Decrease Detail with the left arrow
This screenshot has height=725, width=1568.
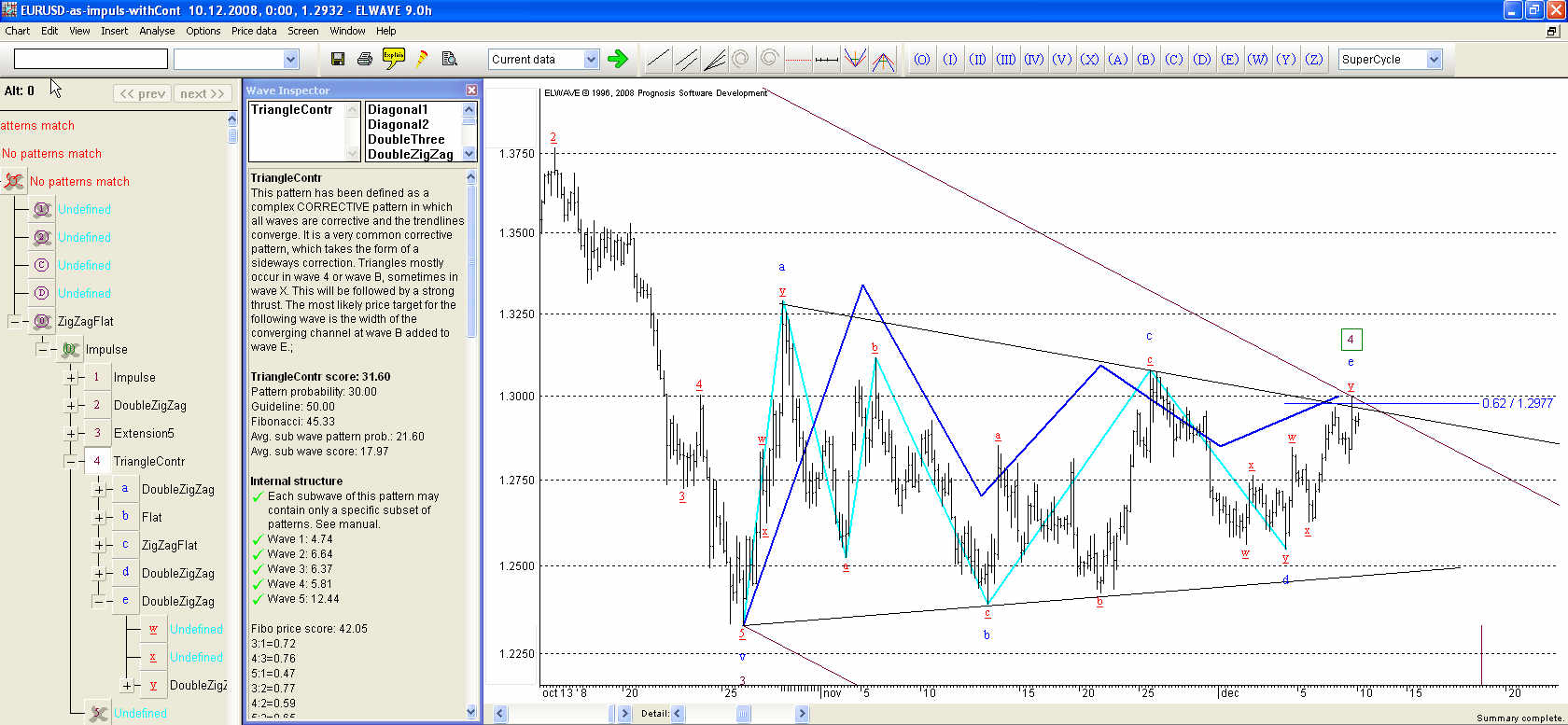click(678, 714)
